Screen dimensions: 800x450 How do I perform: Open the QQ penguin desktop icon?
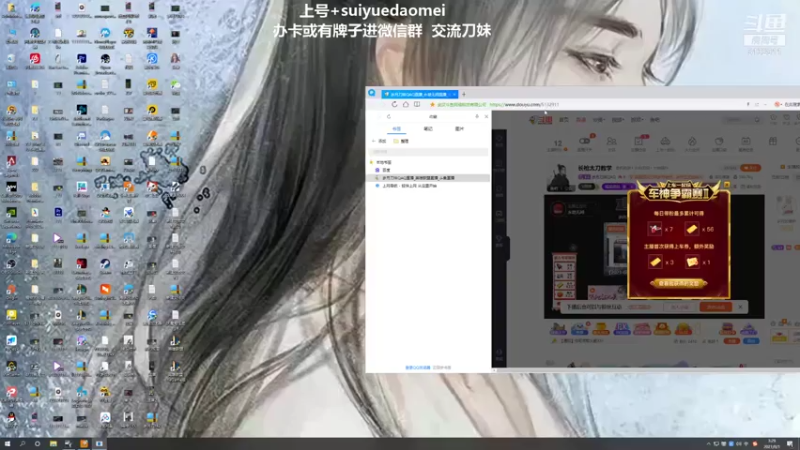[11, 417]
